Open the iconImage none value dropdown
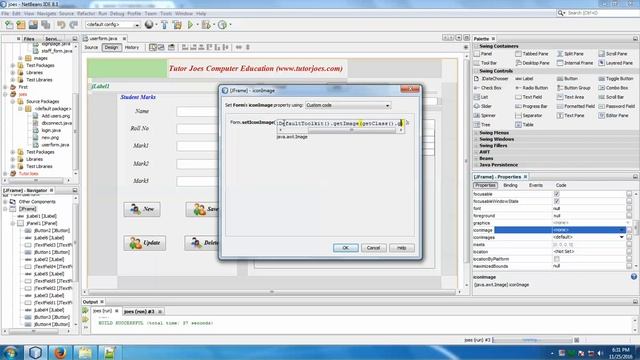The image size is (640, 360). tap(622, 230)
